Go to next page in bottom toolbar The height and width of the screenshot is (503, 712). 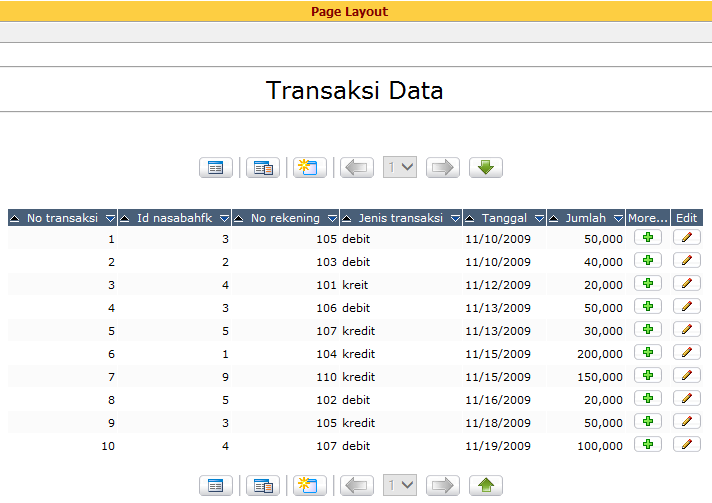(443, 485)
